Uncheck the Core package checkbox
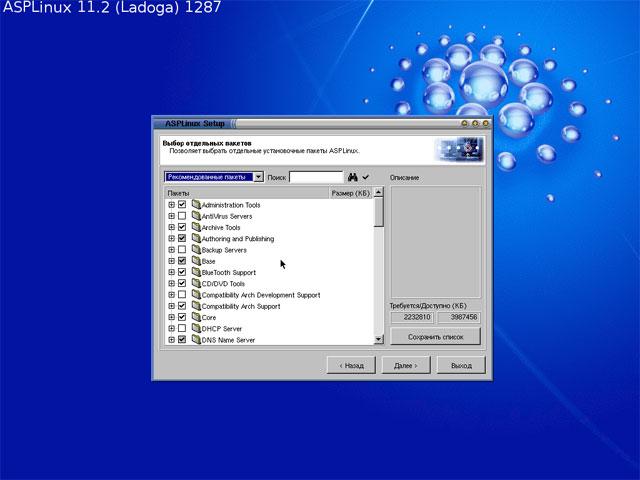This screenshot has width=640, height=480. (x=182, y=317)
